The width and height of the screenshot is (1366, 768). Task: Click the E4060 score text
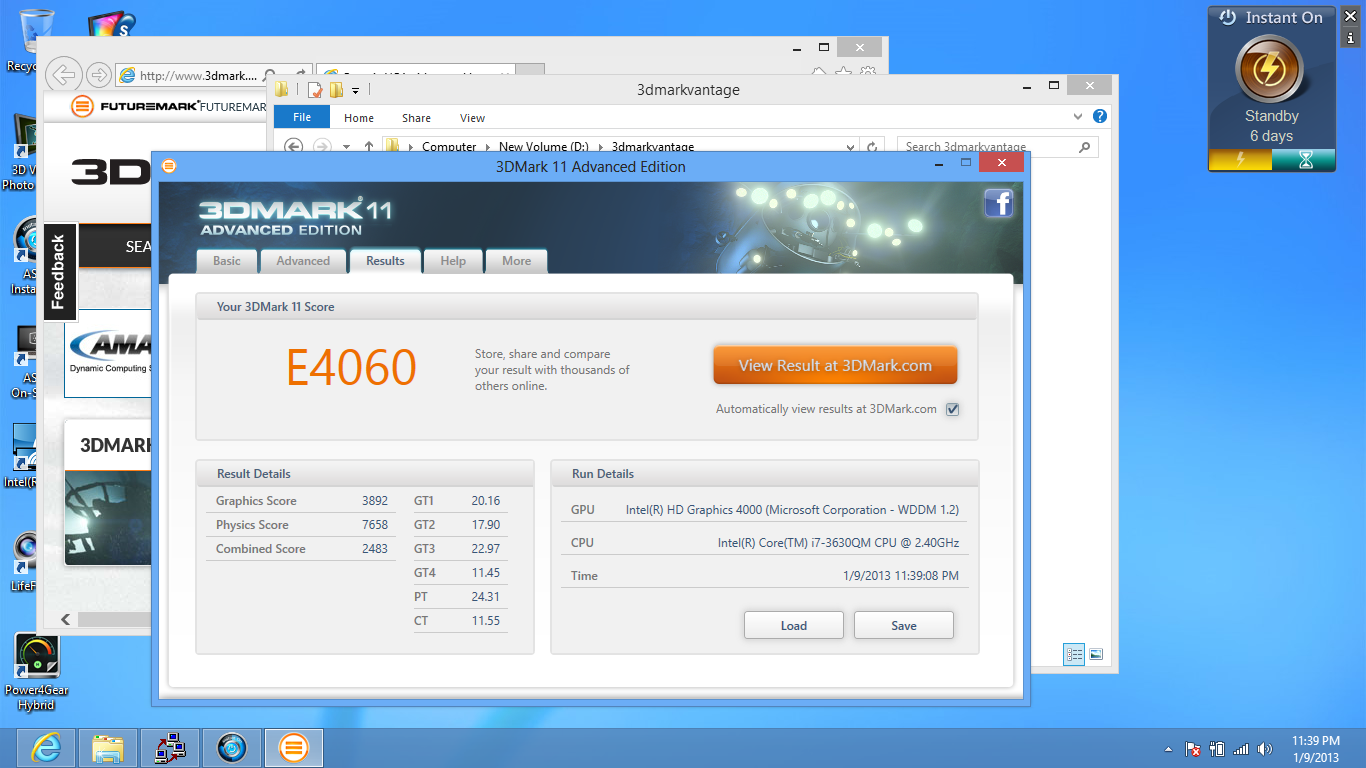point(351,368)
